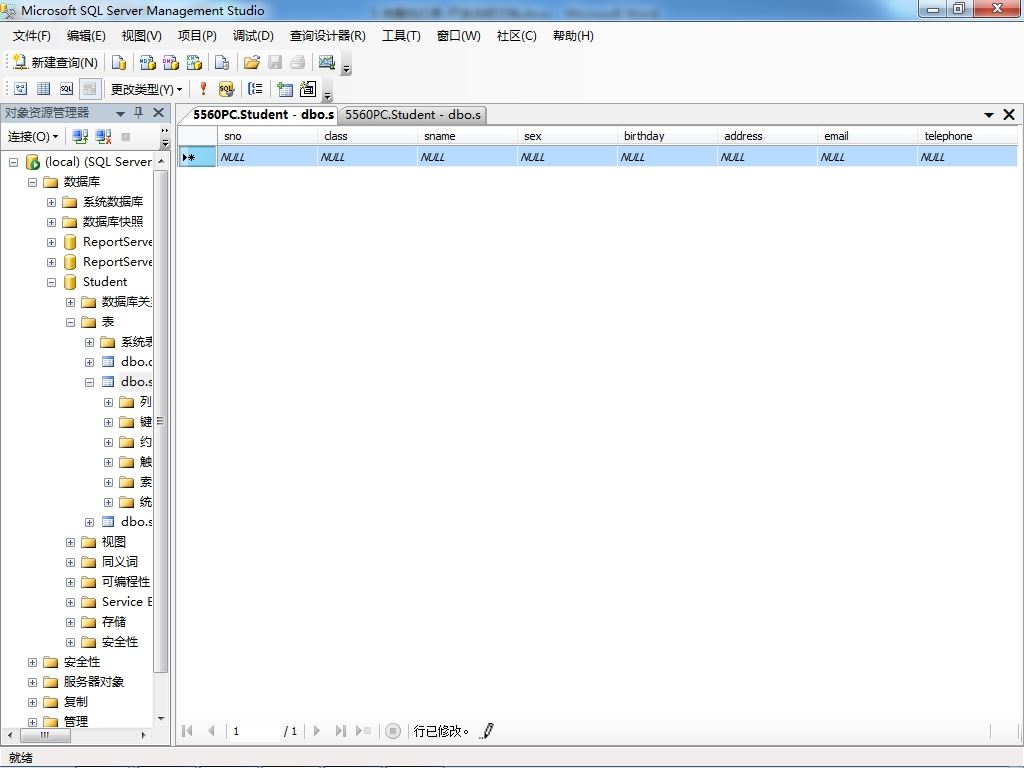Toggle the Show SQL Pane icon
The height and width of the screenshot is (768, 1024).
pyautogui.click(x=67, y=88)
